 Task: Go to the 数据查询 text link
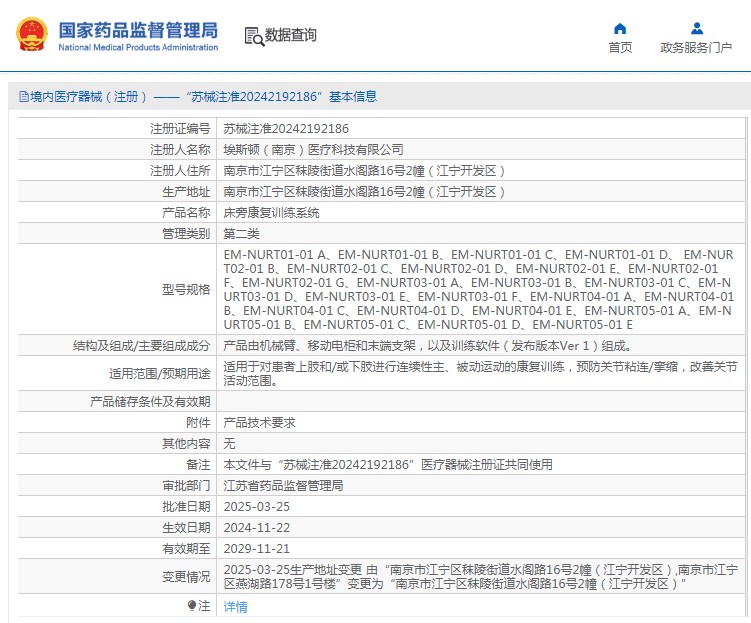click(x=290, y=36)
